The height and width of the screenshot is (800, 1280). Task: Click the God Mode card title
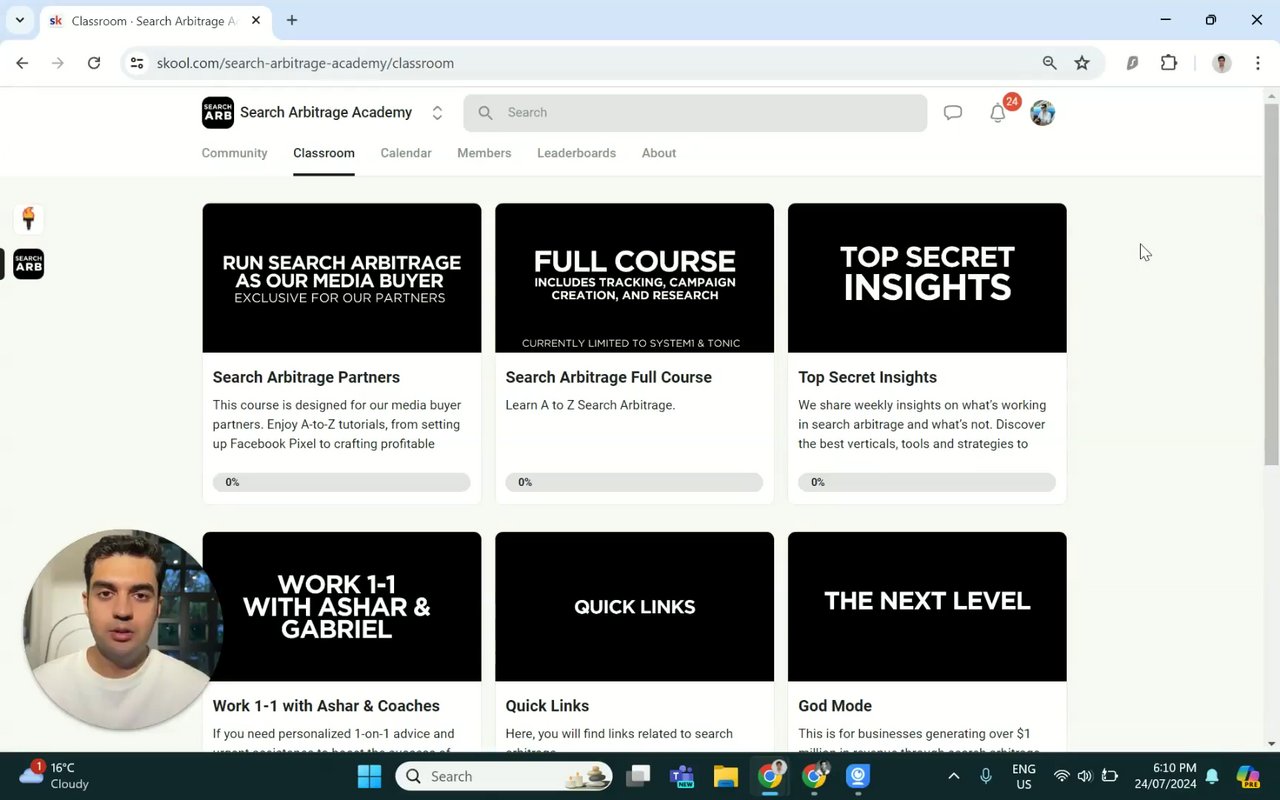[x=835, y=706]
